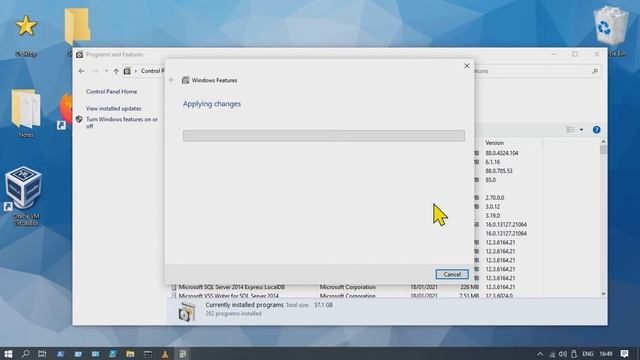The width and height of the screenshot is (640, 360).
Task: Select version 3.19.0 cell
Action: [x=492, y=216]
